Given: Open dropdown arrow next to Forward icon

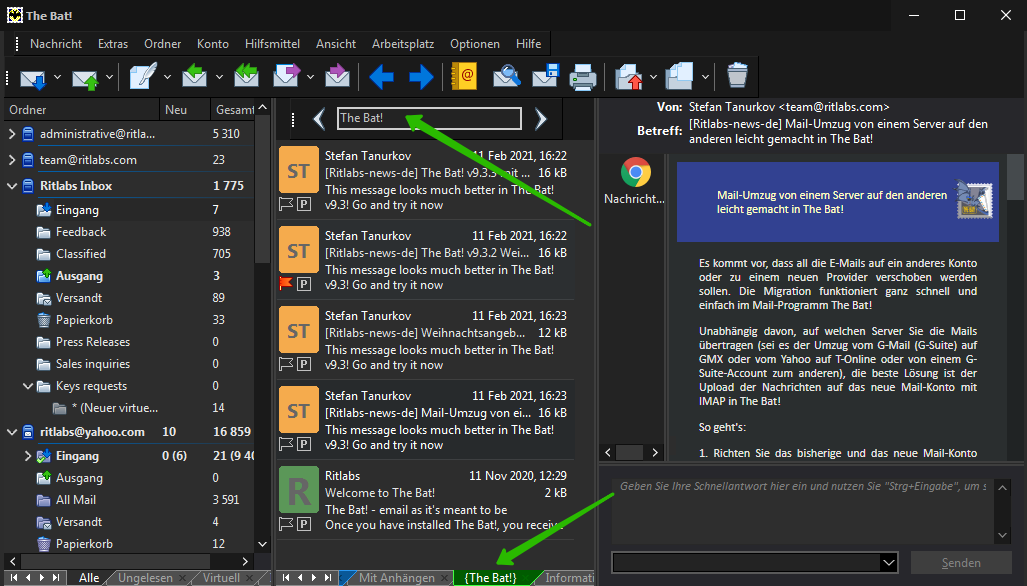Looking at the screenshot, I should pos(310,77).
